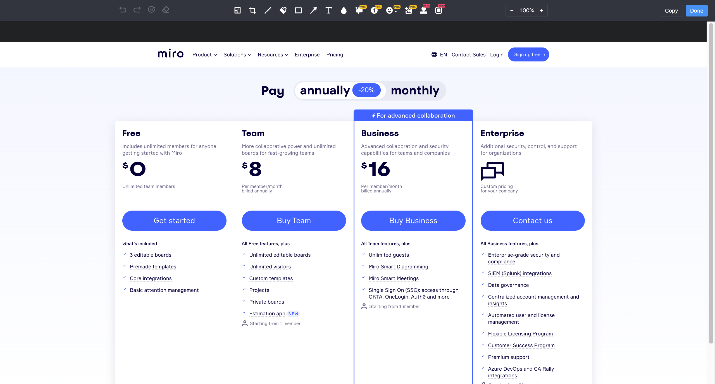Click the vertical scrollbar thumb on the right
The image size is (715, 384).
point(710,182)
